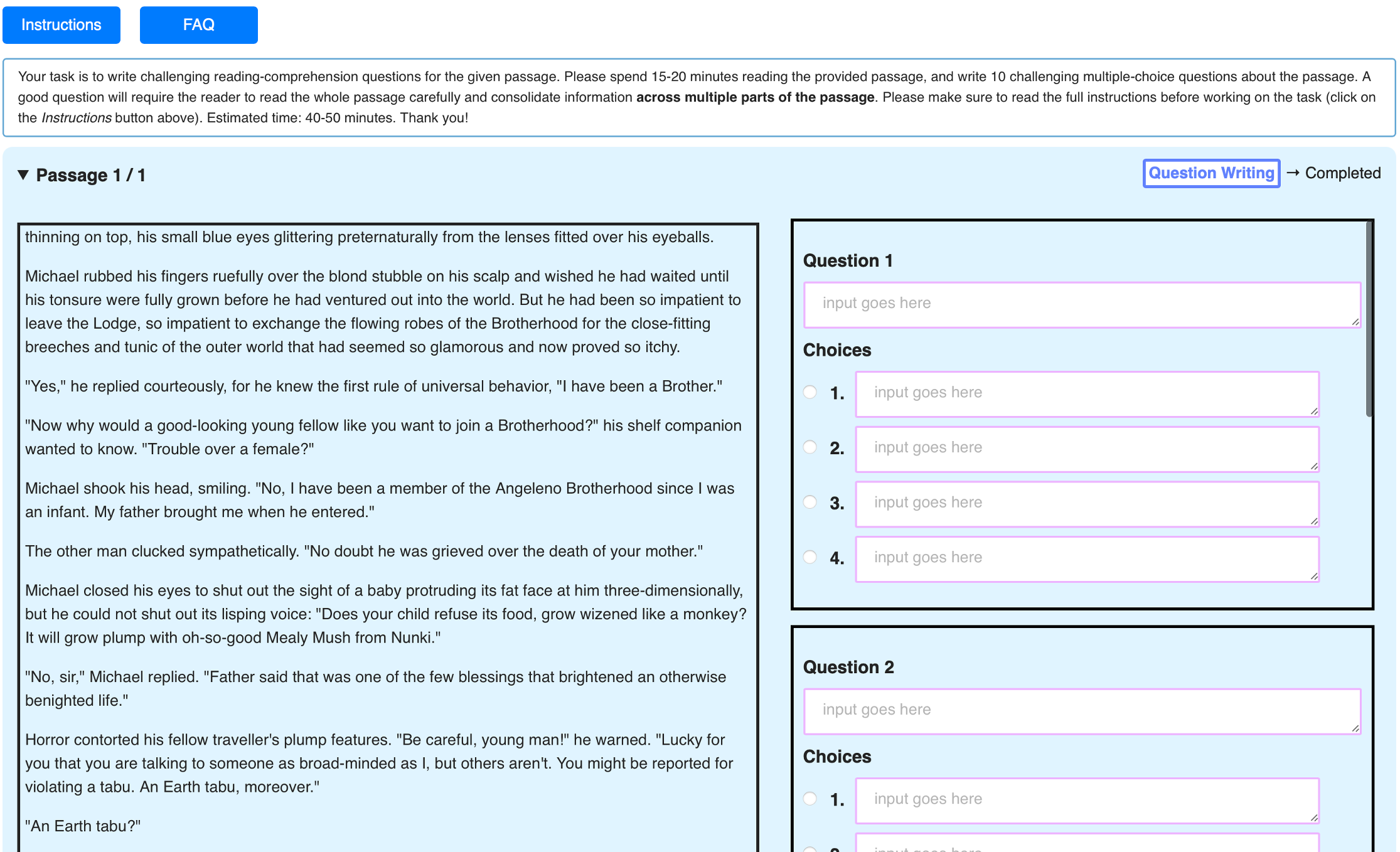Open the Instructions panel
Image resolution: width=1400 pixels, height=852 pixels.
click(61, 25)
